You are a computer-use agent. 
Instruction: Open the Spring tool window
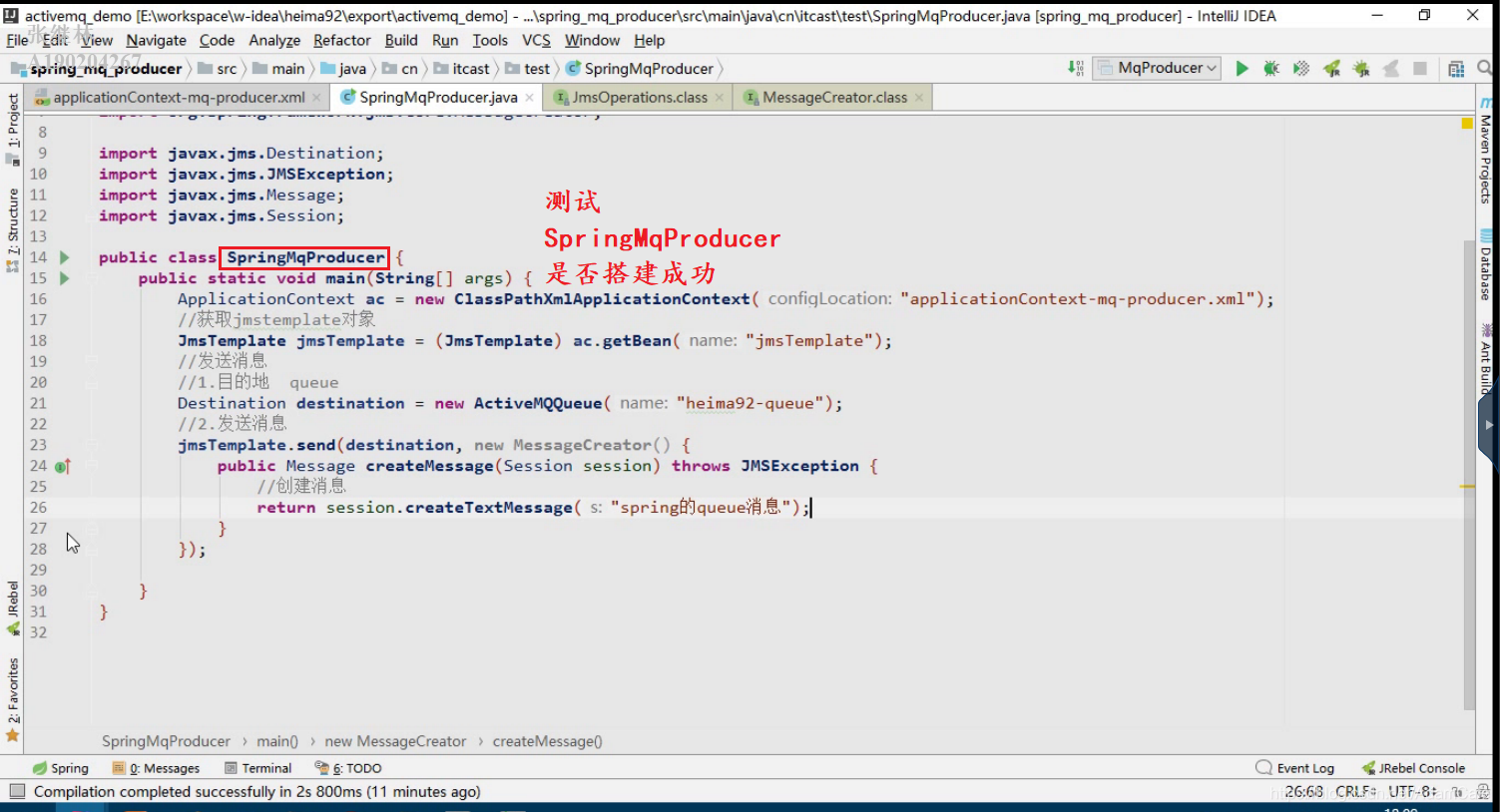(60, 768)
